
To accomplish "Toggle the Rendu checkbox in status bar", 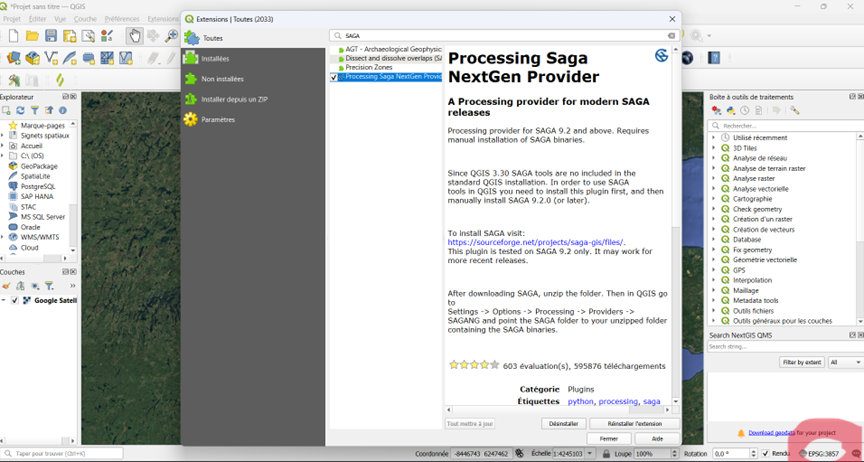I will [x=765, y=453].
